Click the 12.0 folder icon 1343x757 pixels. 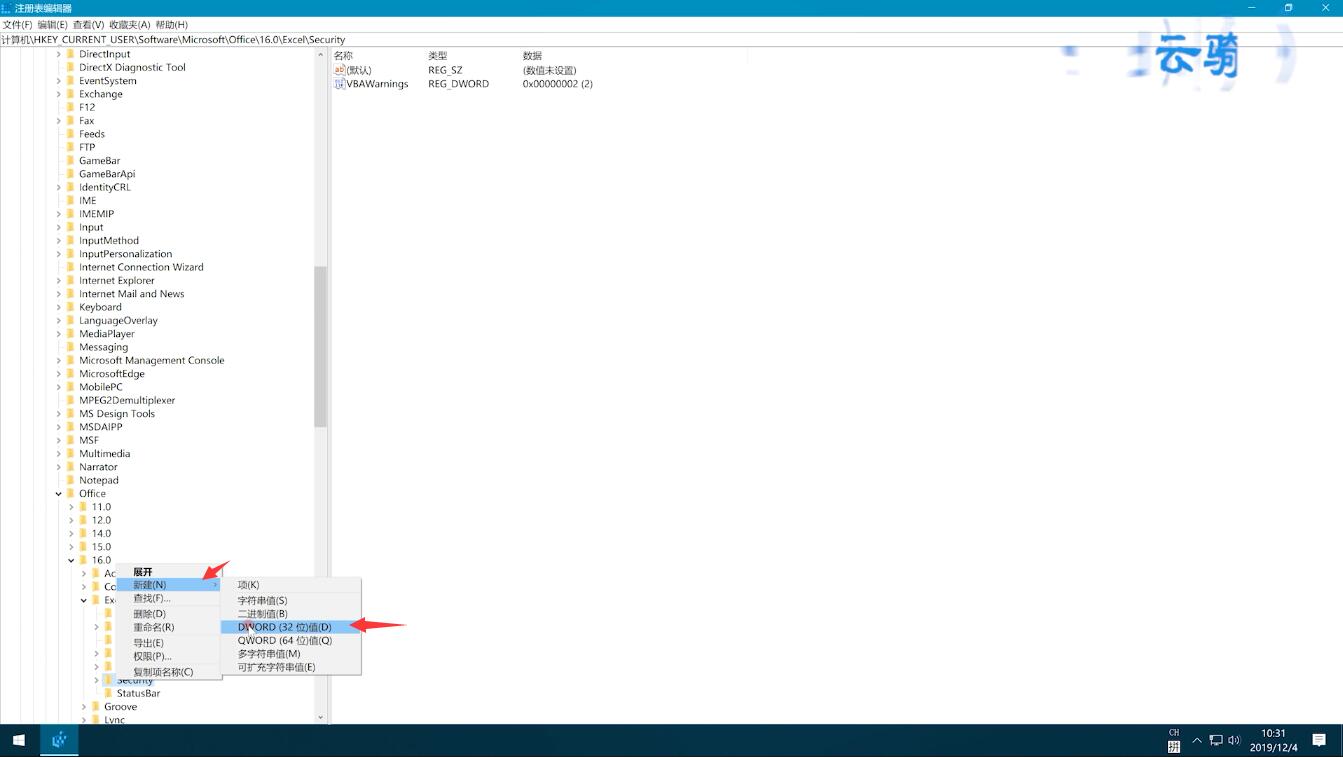click(x=83, y=520)
